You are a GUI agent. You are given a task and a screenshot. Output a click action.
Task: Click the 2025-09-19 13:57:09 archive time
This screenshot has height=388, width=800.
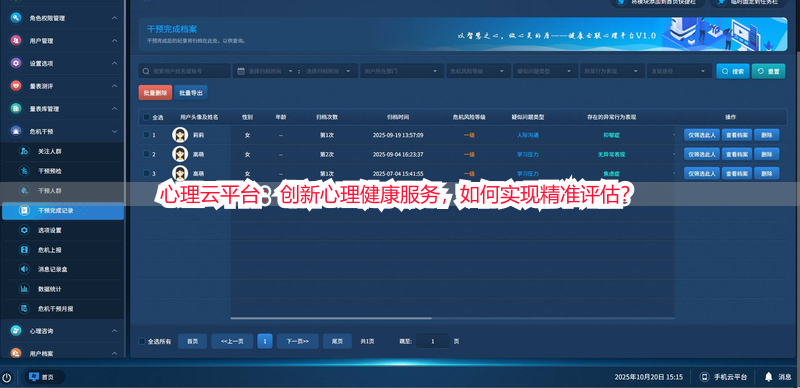tap(398, 135)
